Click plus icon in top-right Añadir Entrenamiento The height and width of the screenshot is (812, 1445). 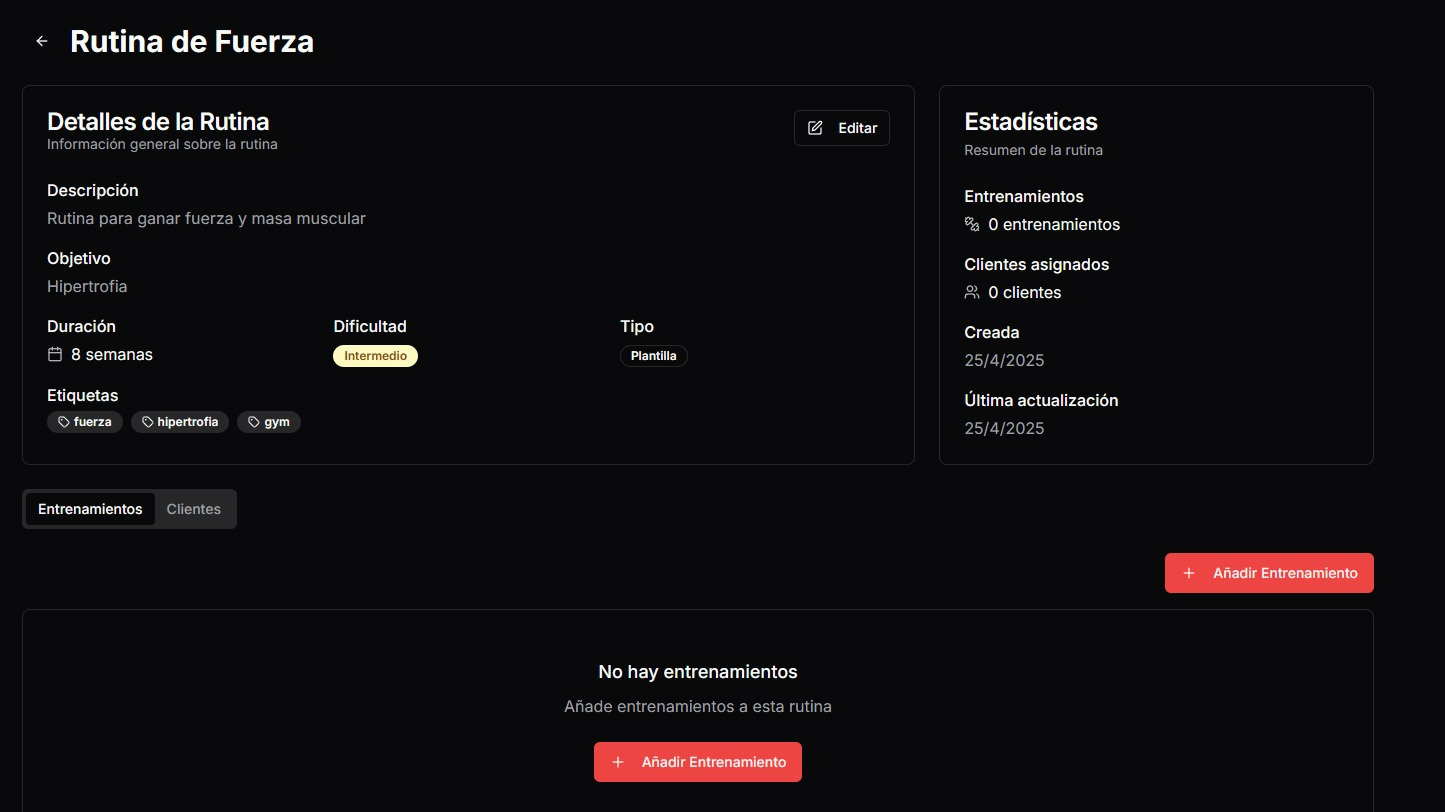[x=1189, y=573]
